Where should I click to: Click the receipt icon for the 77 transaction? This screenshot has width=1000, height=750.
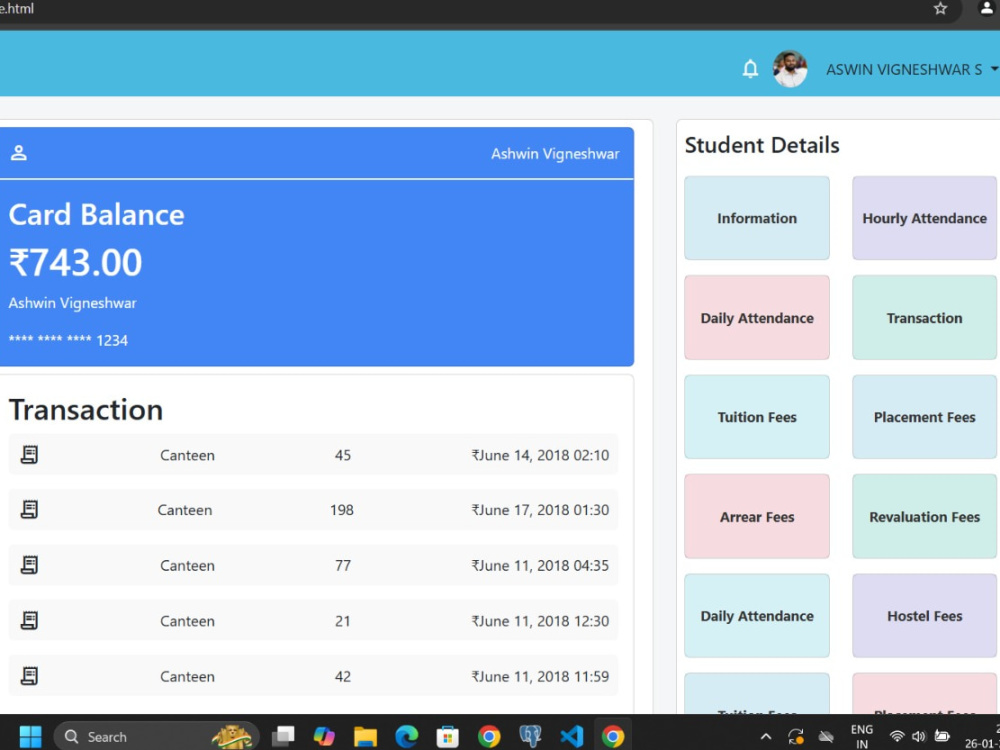point(29,565)
